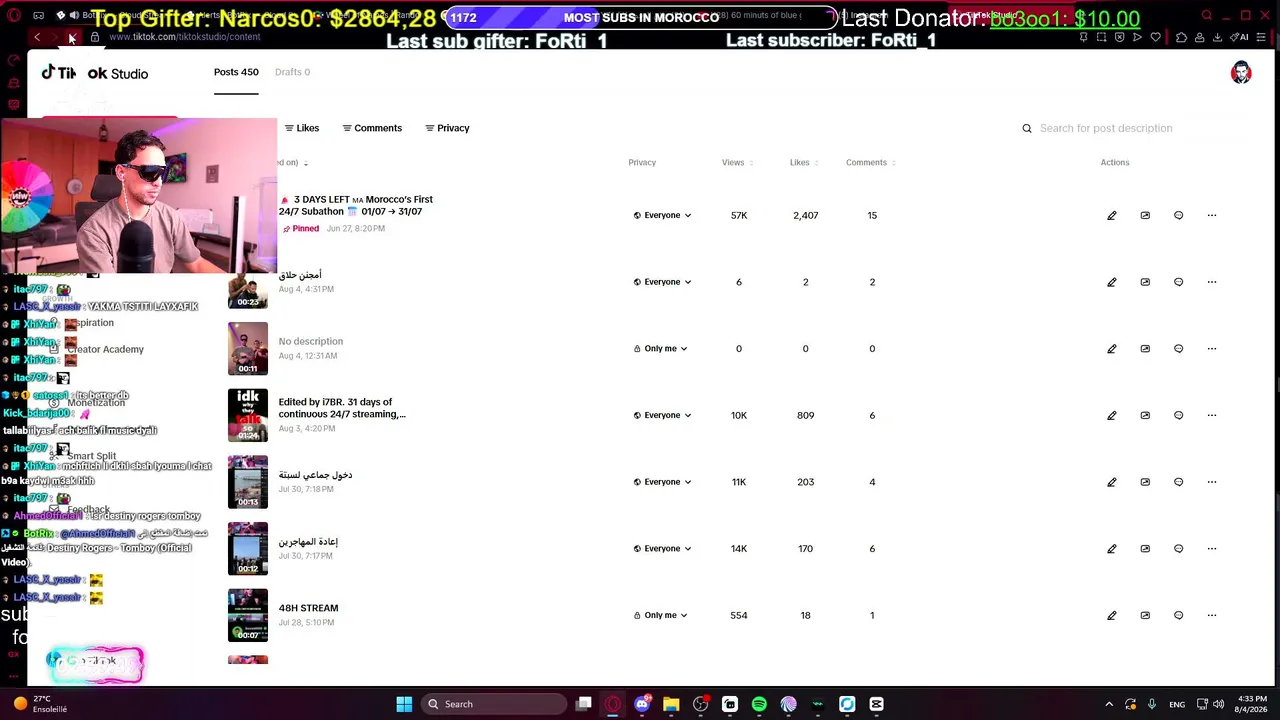This screenshot has height=720, width=1280.
Task: Expand Only me privacy for 48H STREAM post
Action: click(x=660, y=615)
